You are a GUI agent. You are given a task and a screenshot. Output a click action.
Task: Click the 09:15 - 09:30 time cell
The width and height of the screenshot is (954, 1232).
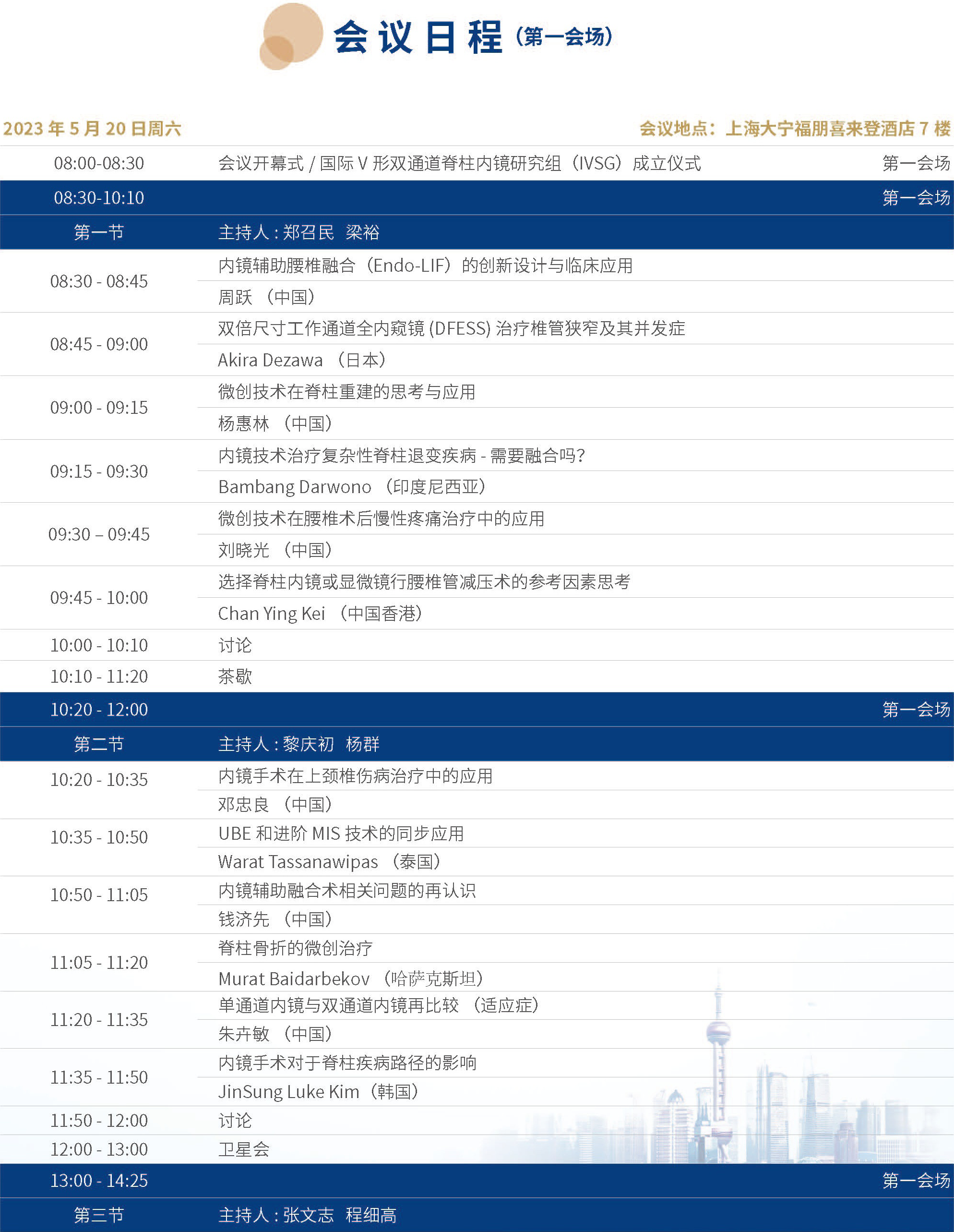pyautogui.click(x=99, y=471)
